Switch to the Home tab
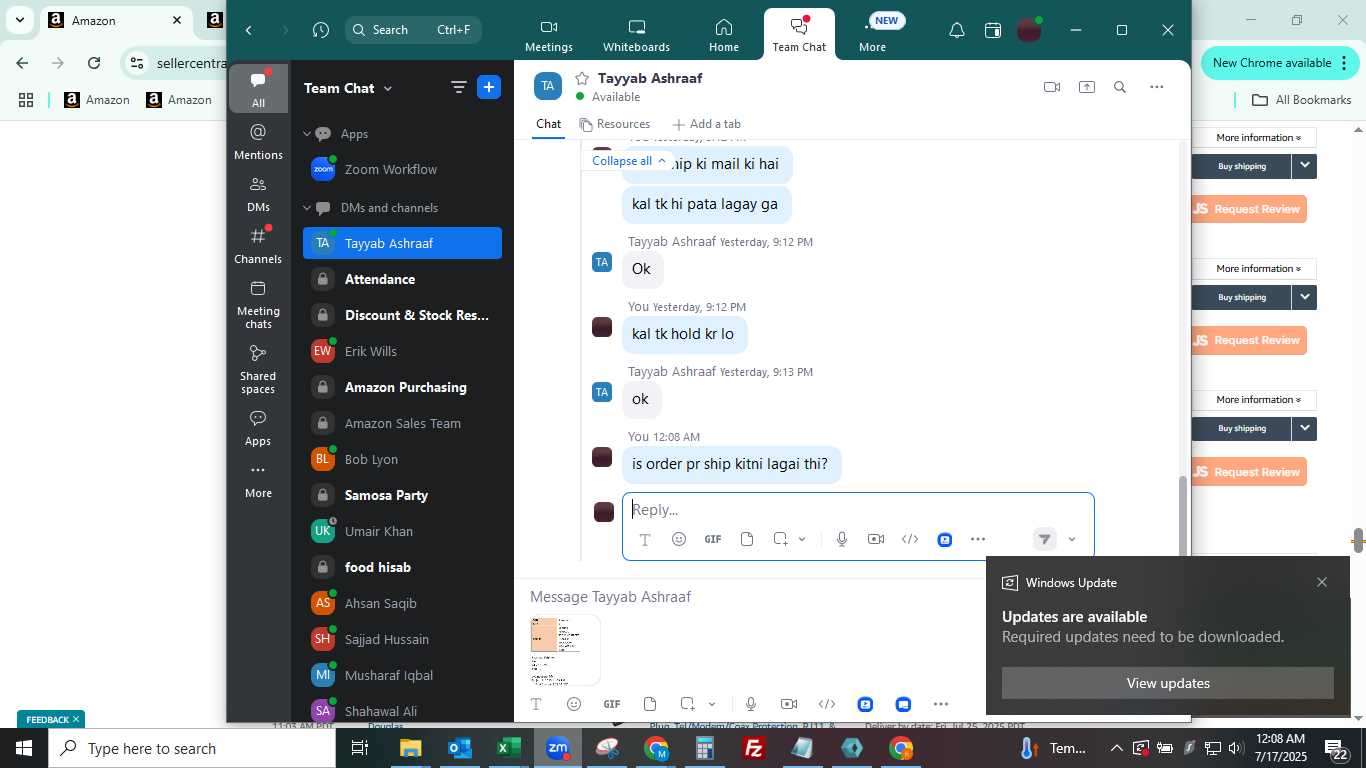Image resolution: width=1366 pixels, height=768 pixels. click(x=723, y=35)
